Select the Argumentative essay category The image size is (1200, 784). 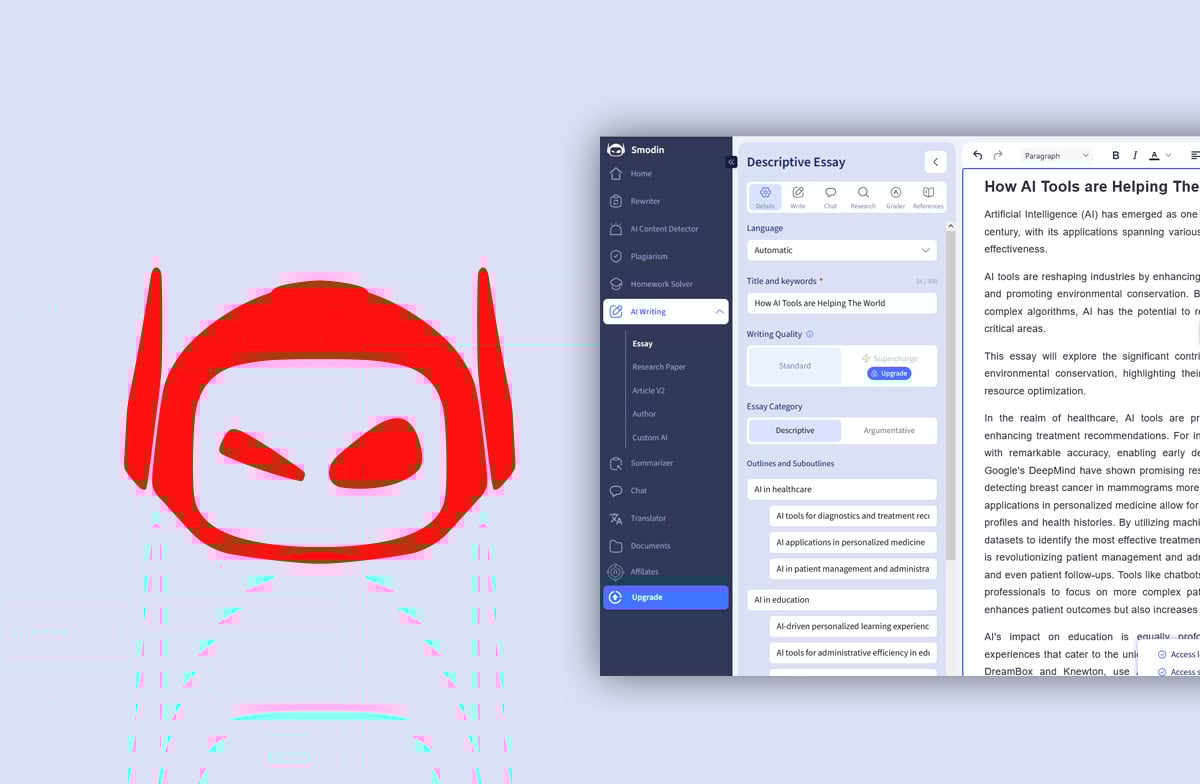point(889,430)
